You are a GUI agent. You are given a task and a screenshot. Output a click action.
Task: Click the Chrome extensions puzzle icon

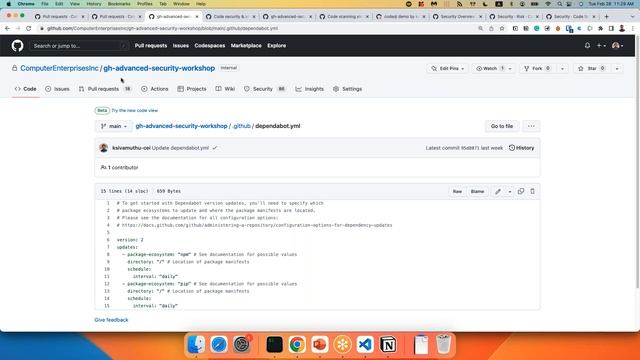(600, 29)
